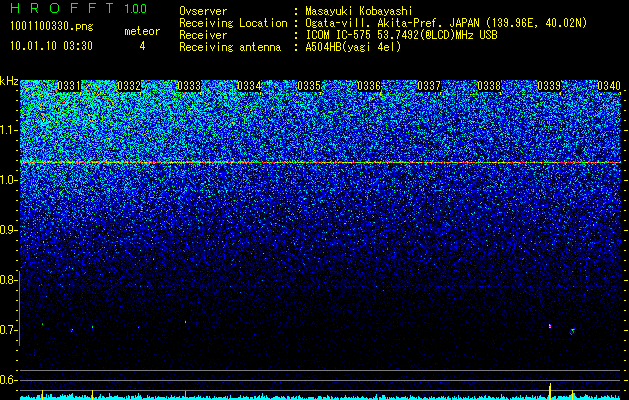Click the 0338 time marker
629x400 pixels.
489,86
